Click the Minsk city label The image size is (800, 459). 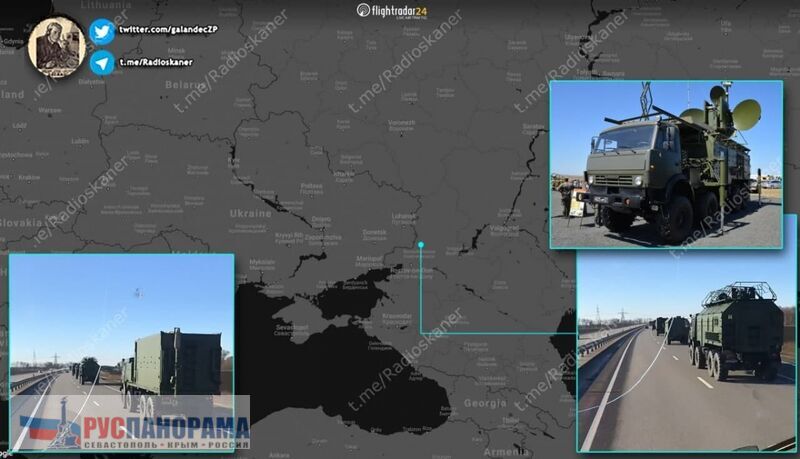[x=177, y=51]
